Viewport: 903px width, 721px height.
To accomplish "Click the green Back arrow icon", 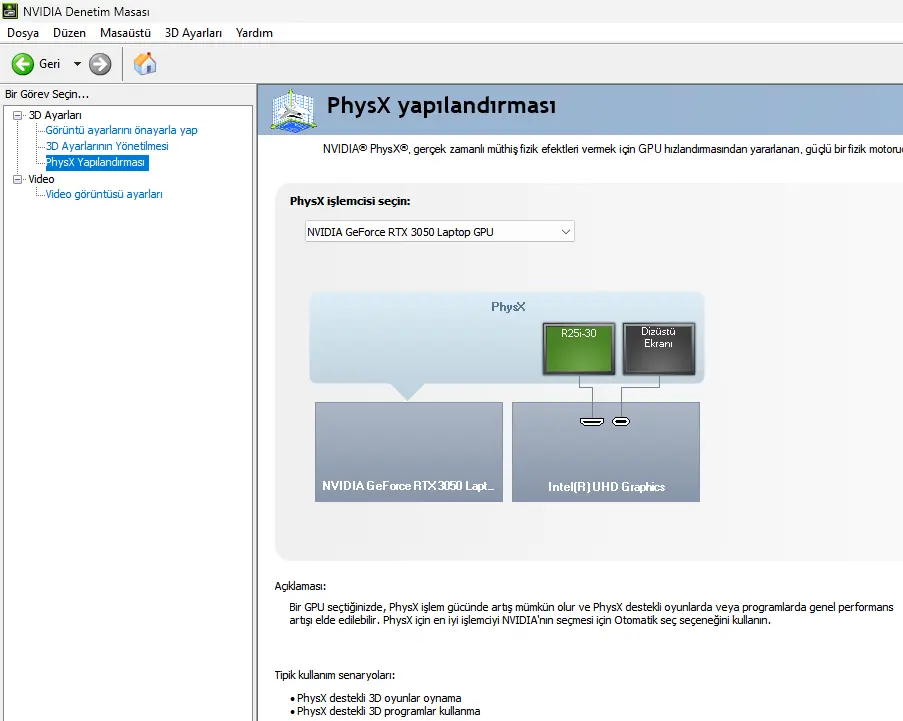I will (23, 64).
